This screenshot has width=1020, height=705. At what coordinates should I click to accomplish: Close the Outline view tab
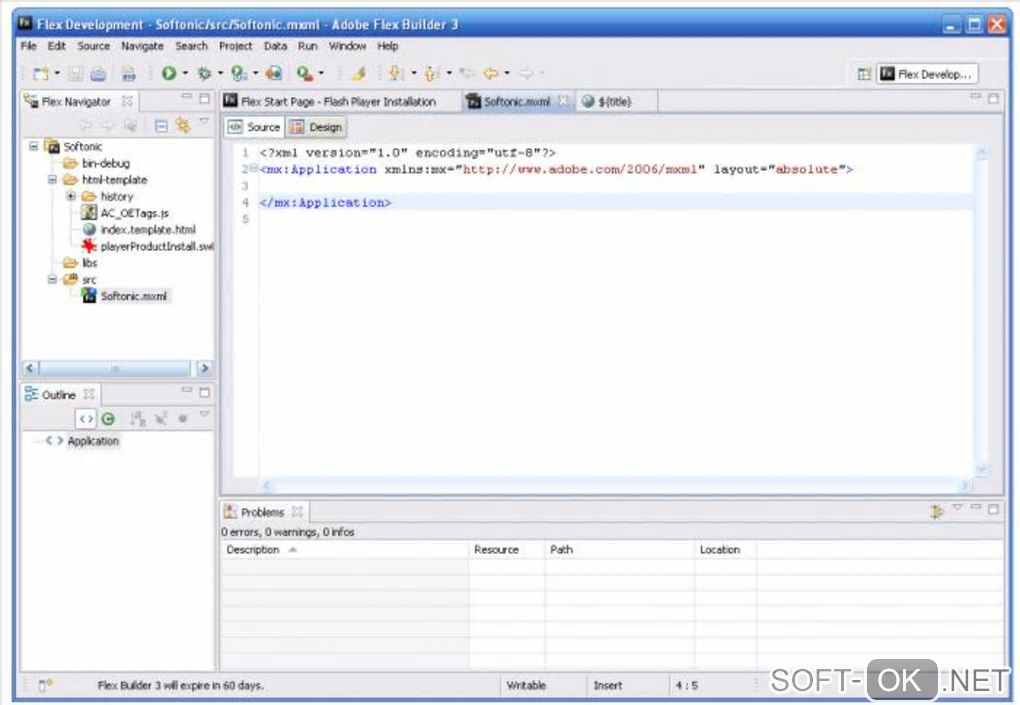coord(89,394)
